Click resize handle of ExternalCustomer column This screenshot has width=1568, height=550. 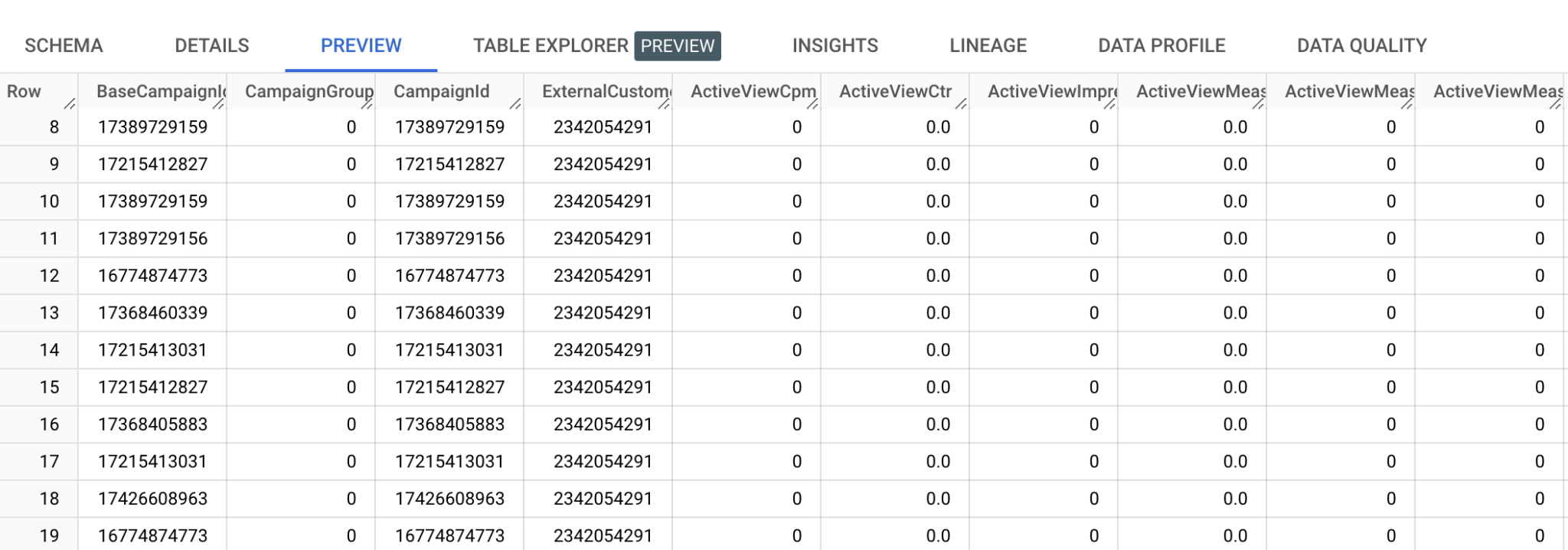click(664, 103)
